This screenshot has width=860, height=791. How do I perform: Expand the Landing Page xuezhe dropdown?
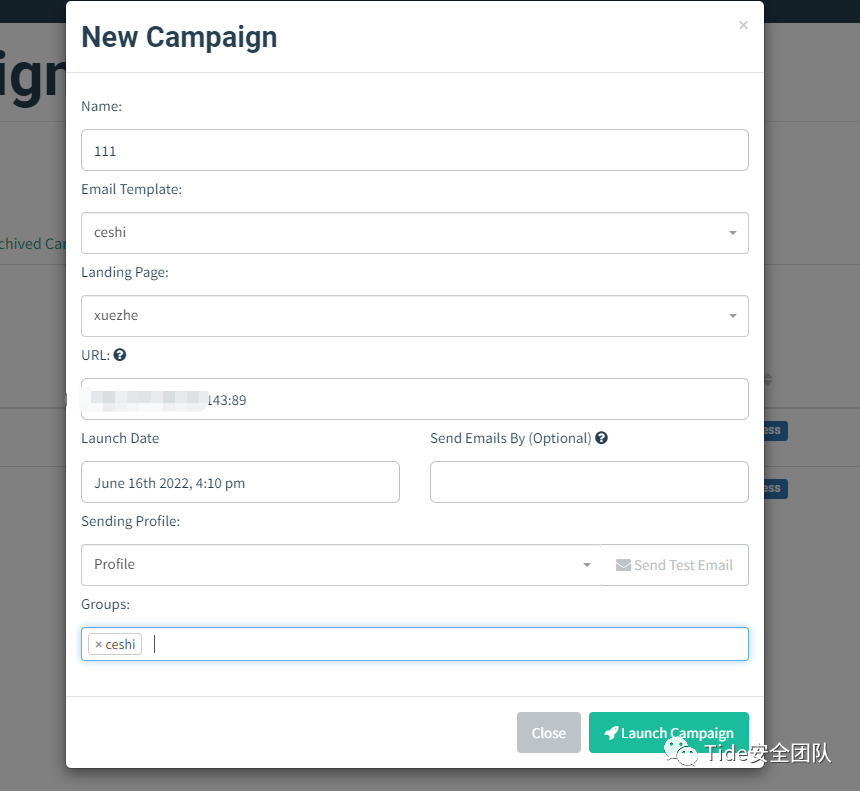[x=415, y=316]
